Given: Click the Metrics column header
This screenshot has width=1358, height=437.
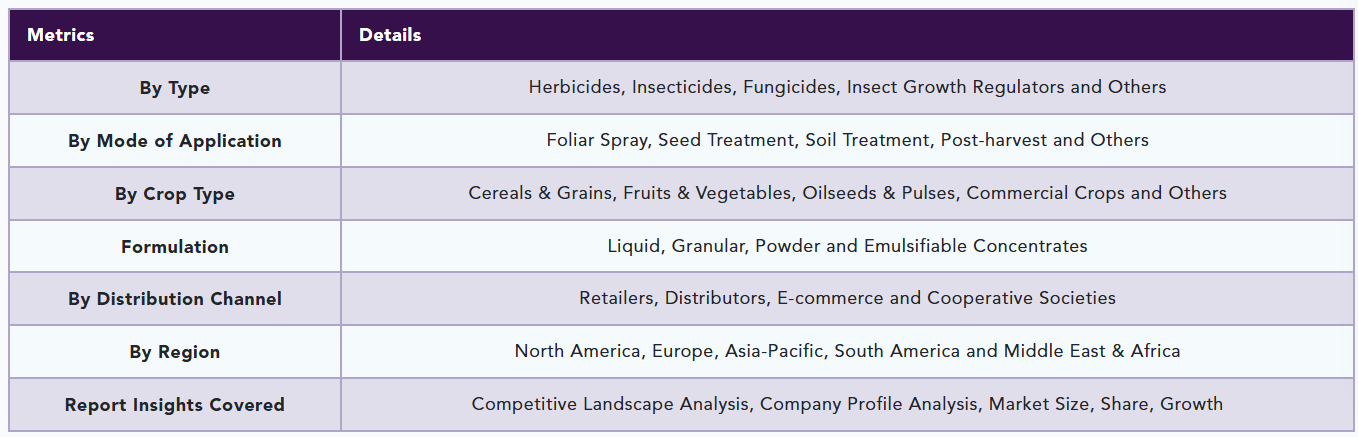Looking at the screenshot, I should [61, 35].
